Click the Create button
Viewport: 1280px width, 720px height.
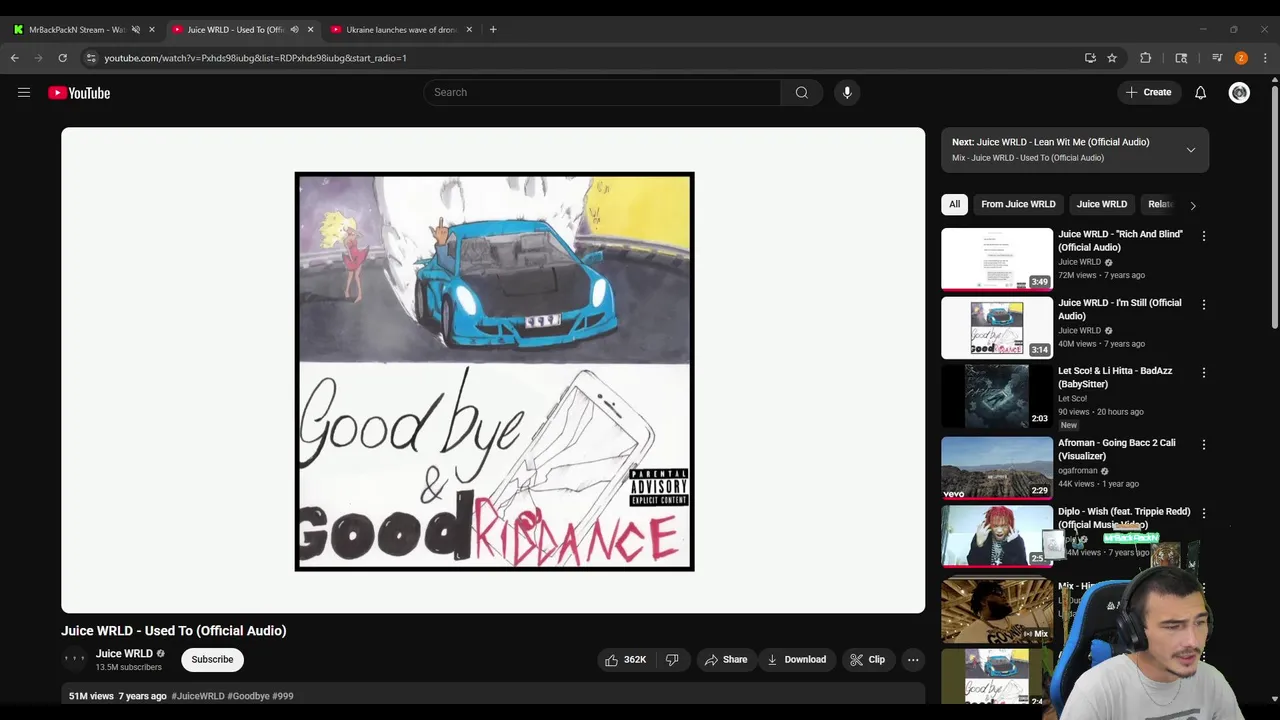(x=1148, y=92)
